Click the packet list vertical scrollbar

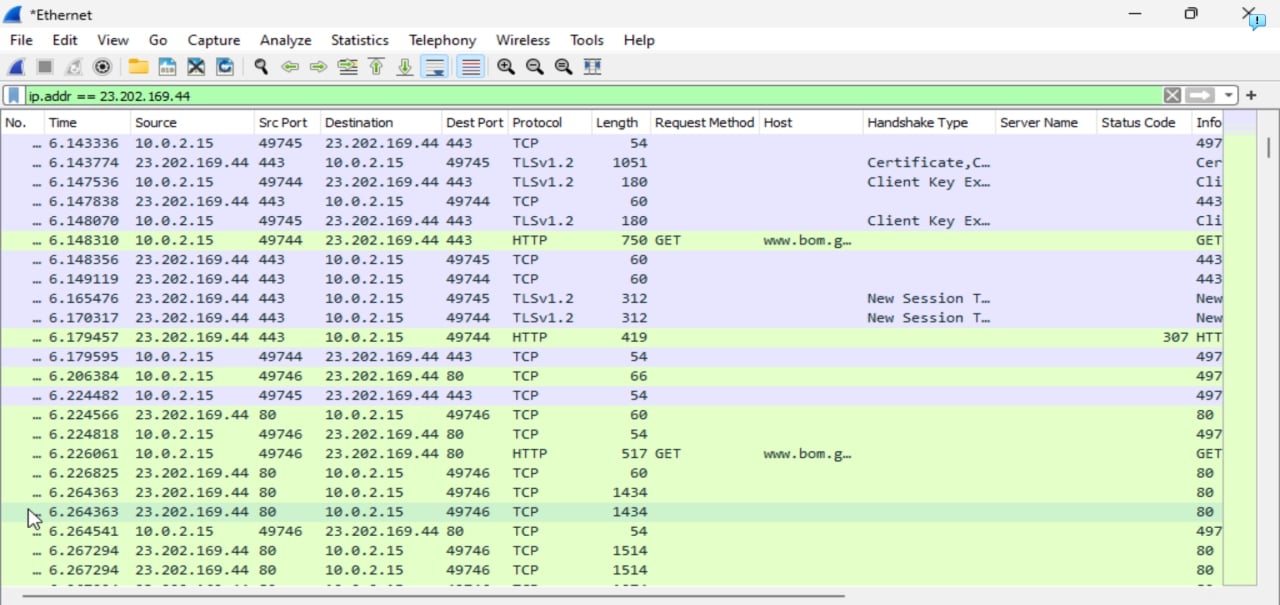1269,148
